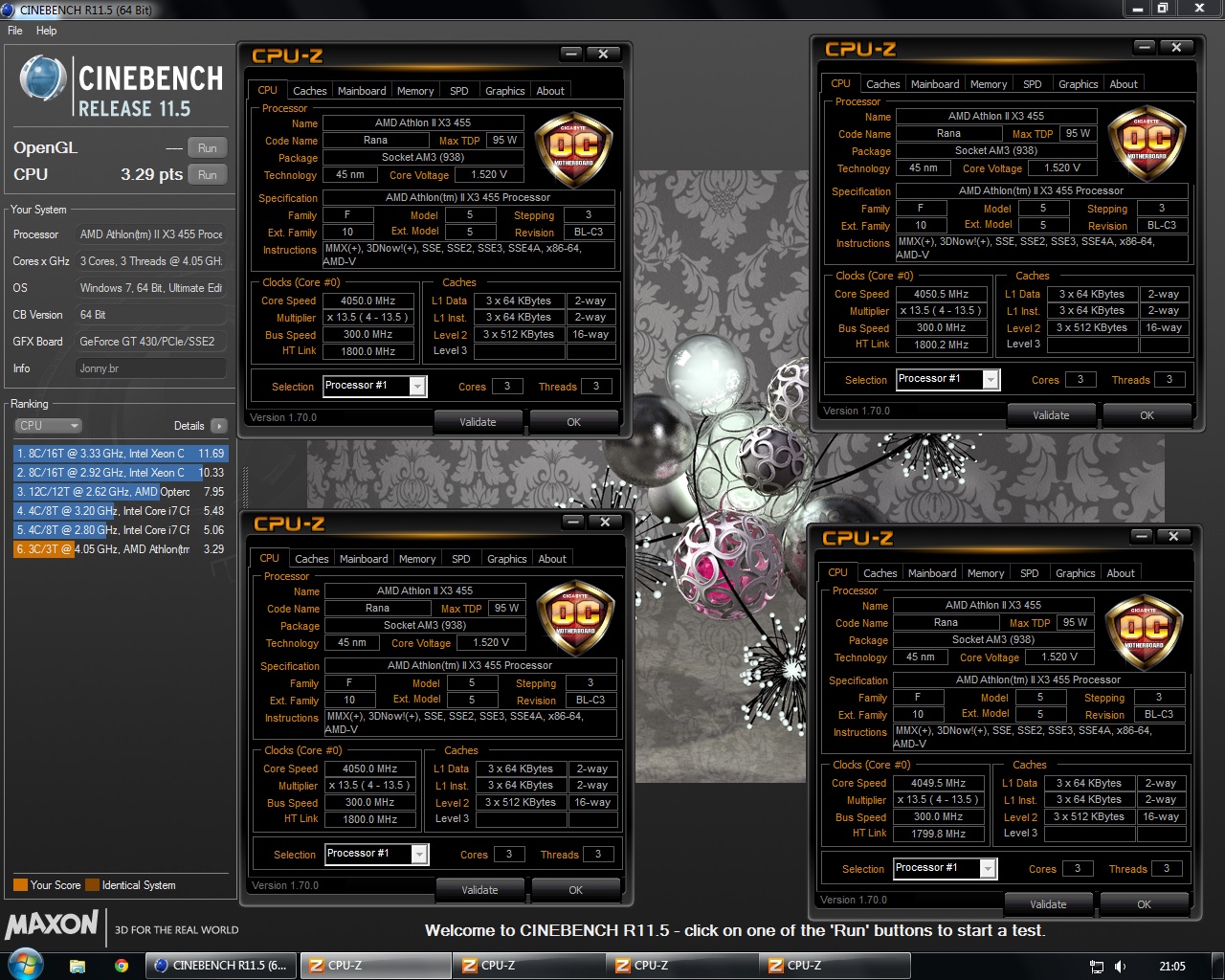Screen dimensions: 1225x980
Task: Click Gigabyte OC badge in upper-left CPU-Z window
Action: click(x=573, y=148)
